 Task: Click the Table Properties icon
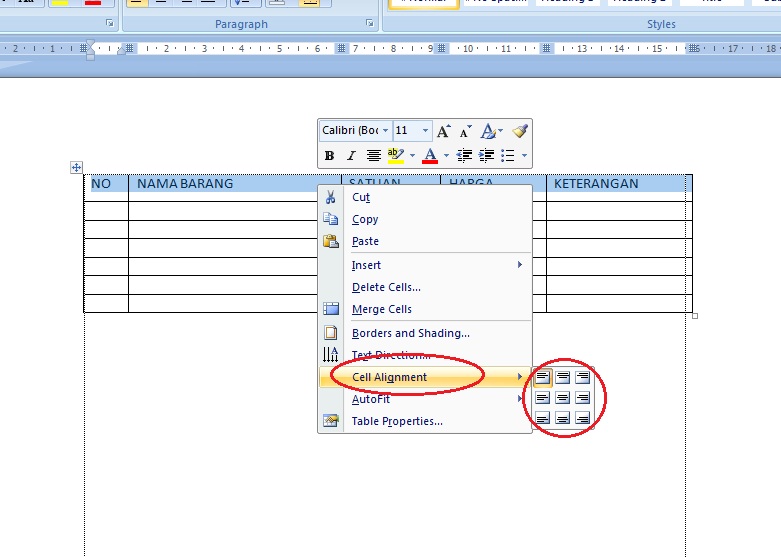coord(331,421)
